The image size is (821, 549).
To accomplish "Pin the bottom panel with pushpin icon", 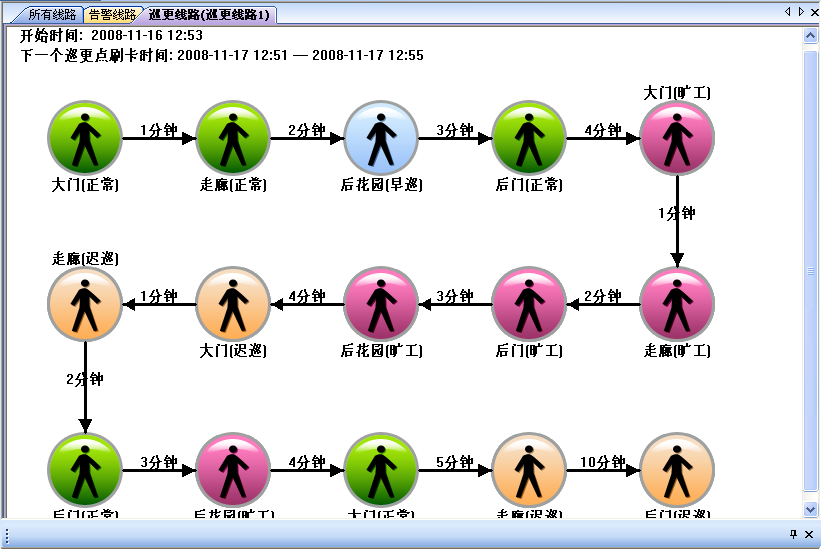I will pos(793,535).
